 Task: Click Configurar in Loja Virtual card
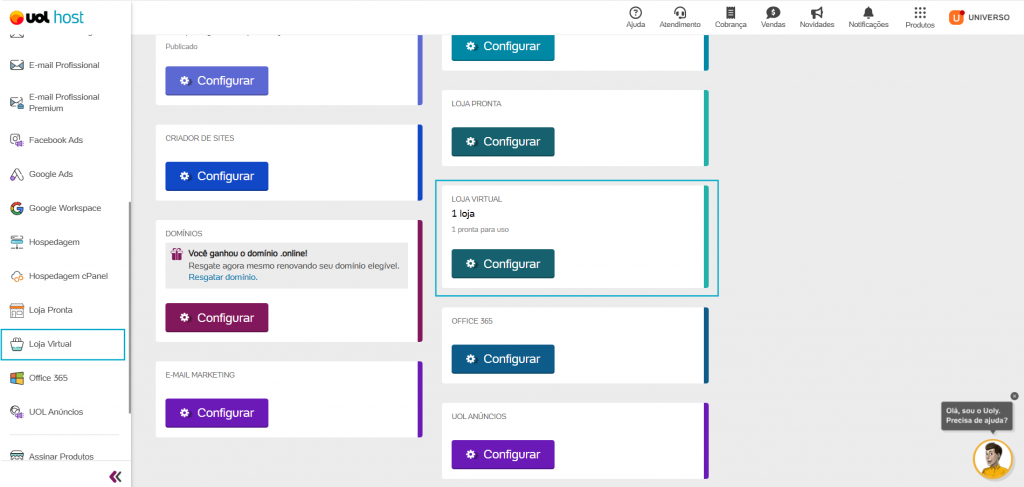(503, 264)
